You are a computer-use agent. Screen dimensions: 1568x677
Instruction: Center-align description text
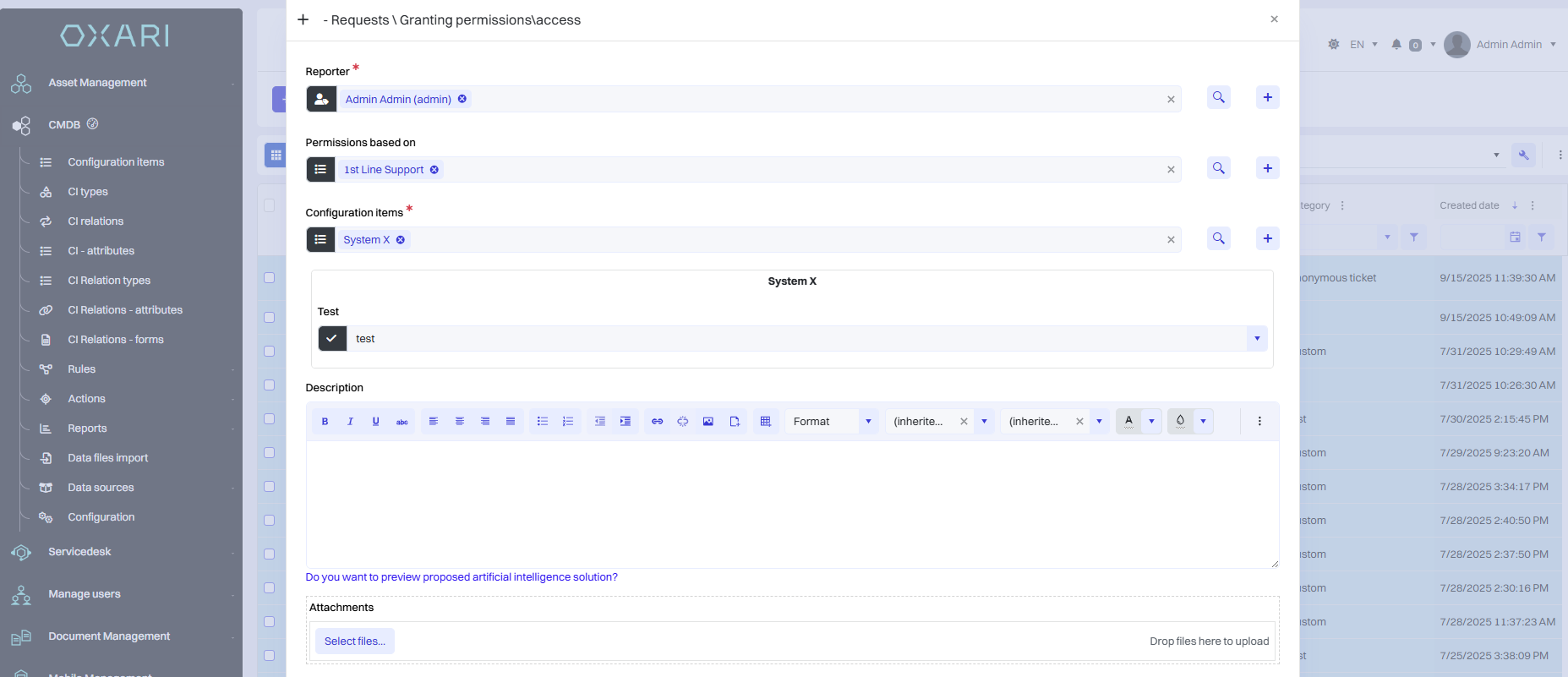click(x=460, y=422)
